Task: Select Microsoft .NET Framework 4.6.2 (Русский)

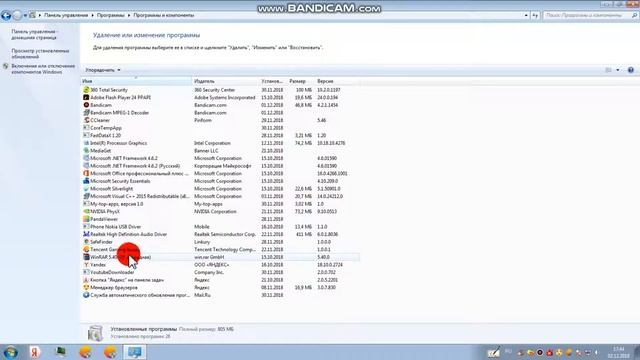Action: (220, 166)
